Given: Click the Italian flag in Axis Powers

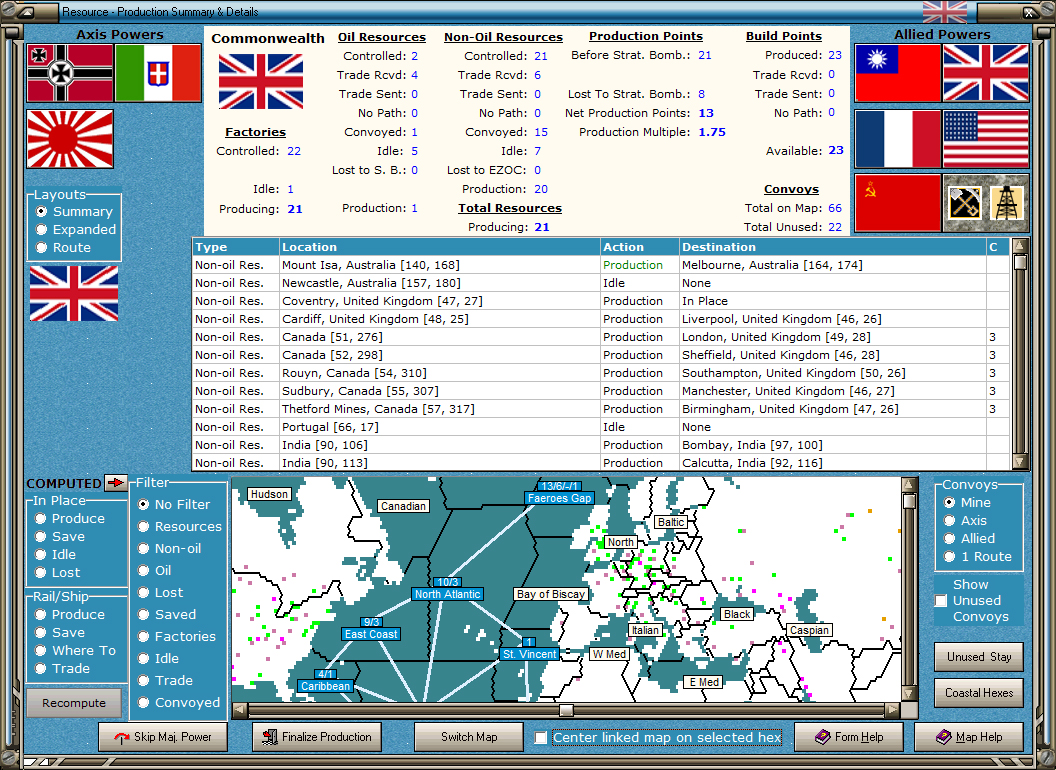Looking at the screenshot, I should tap(157, 73).
